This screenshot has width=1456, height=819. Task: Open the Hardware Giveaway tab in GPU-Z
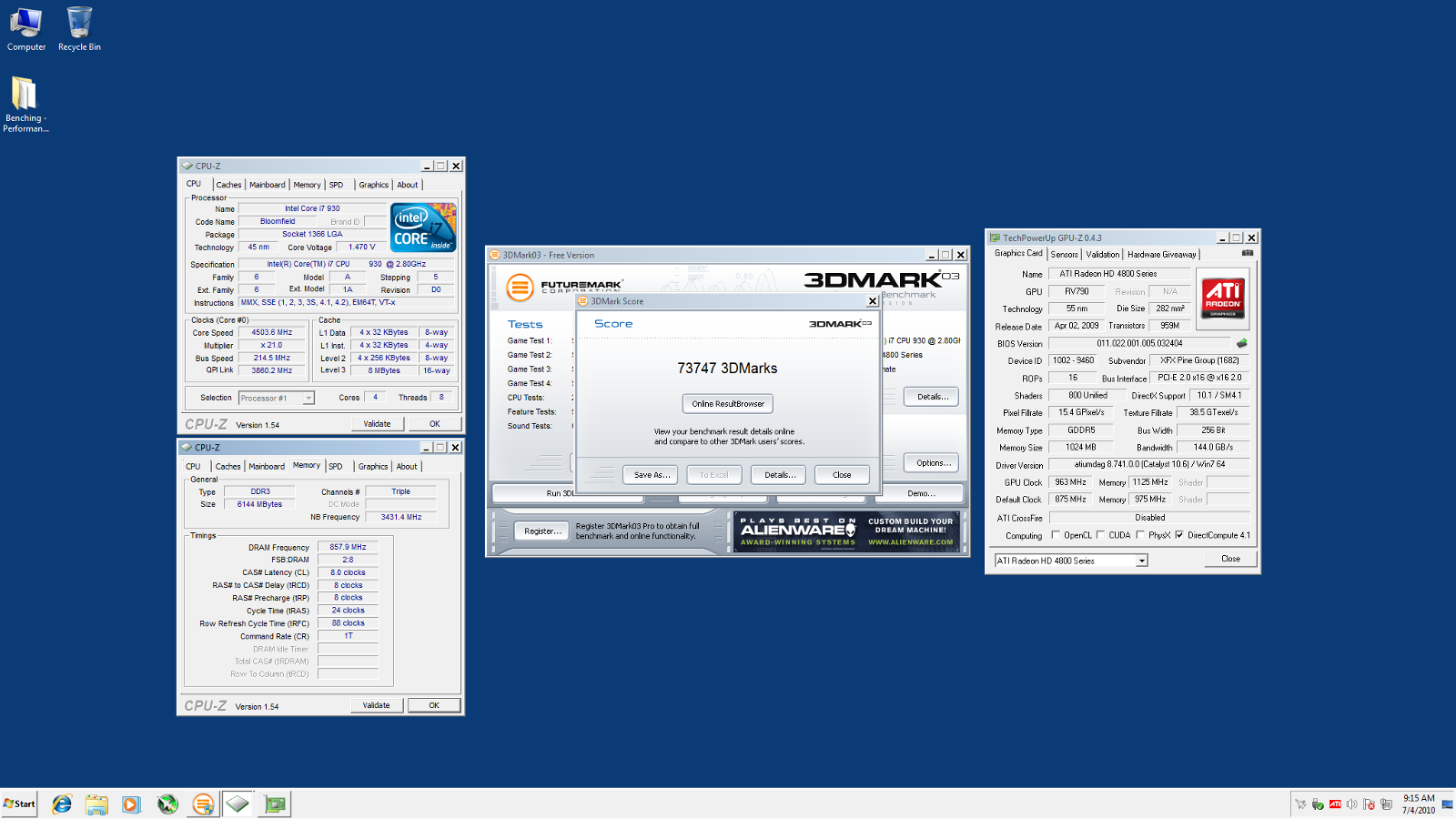[1162, 255]
